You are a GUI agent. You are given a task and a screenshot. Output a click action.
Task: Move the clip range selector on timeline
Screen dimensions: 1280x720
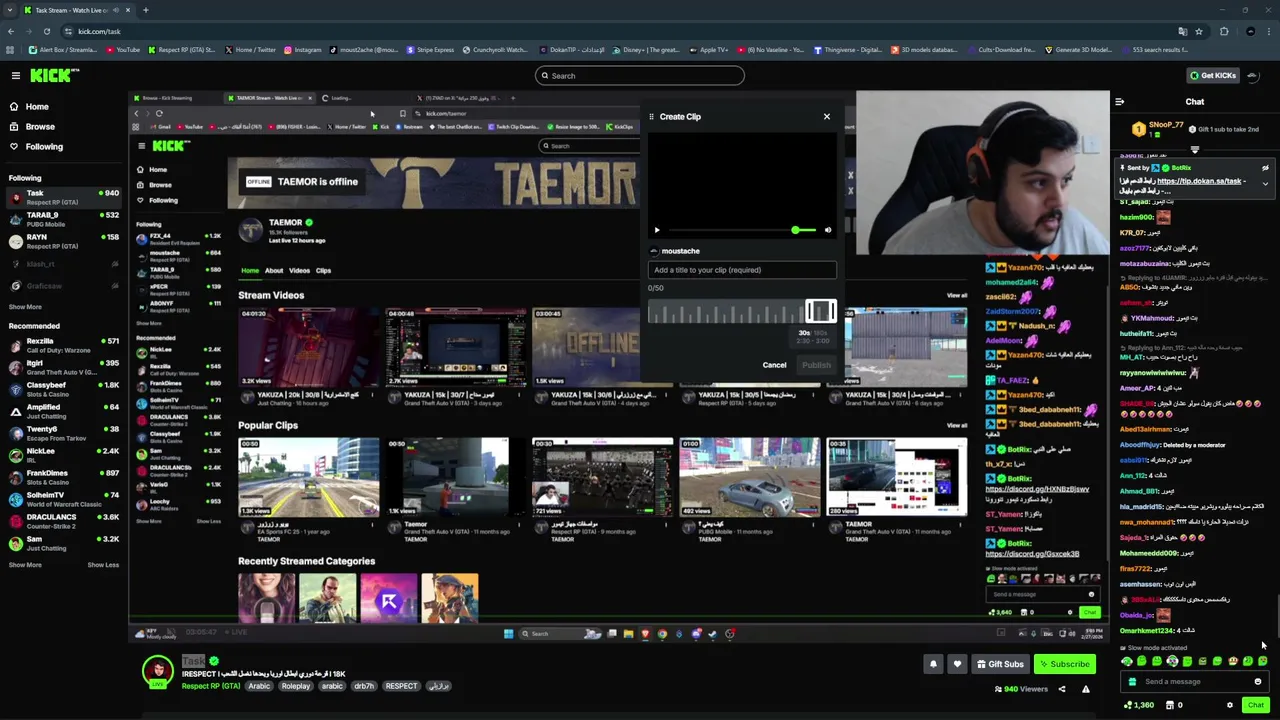tap(821, 312)
